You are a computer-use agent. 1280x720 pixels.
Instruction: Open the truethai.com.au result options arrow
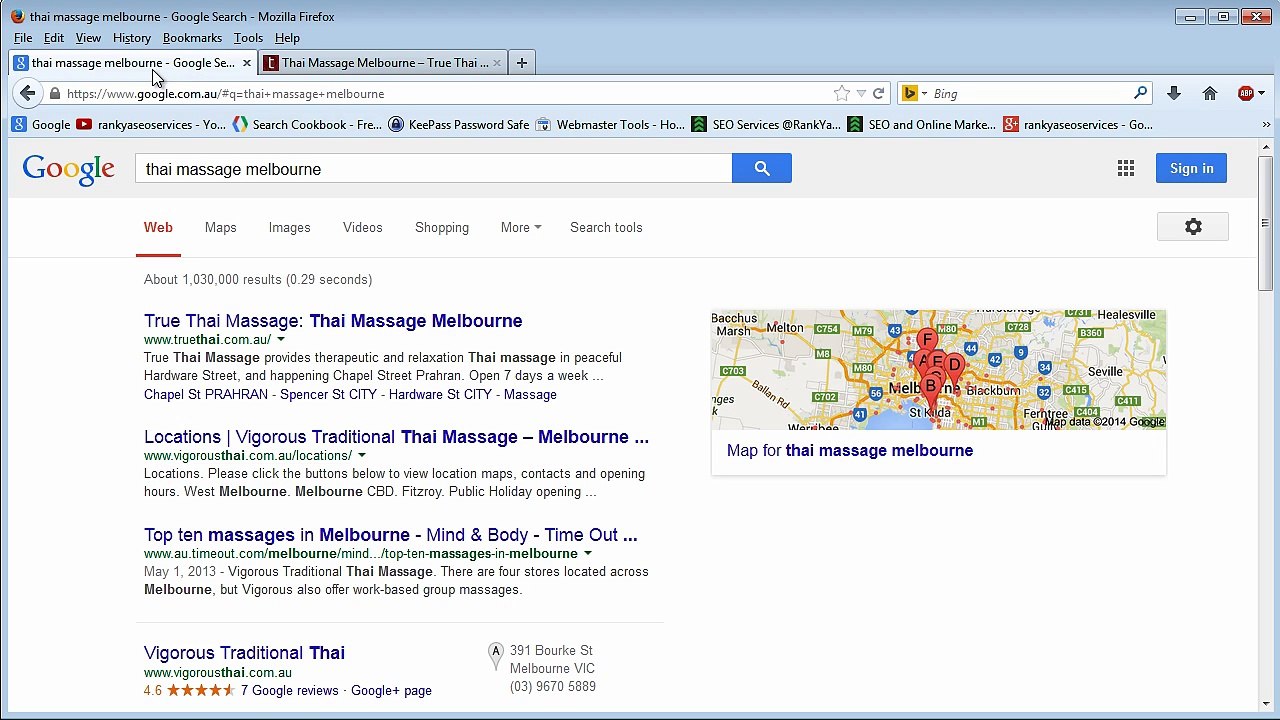[280, 340]
